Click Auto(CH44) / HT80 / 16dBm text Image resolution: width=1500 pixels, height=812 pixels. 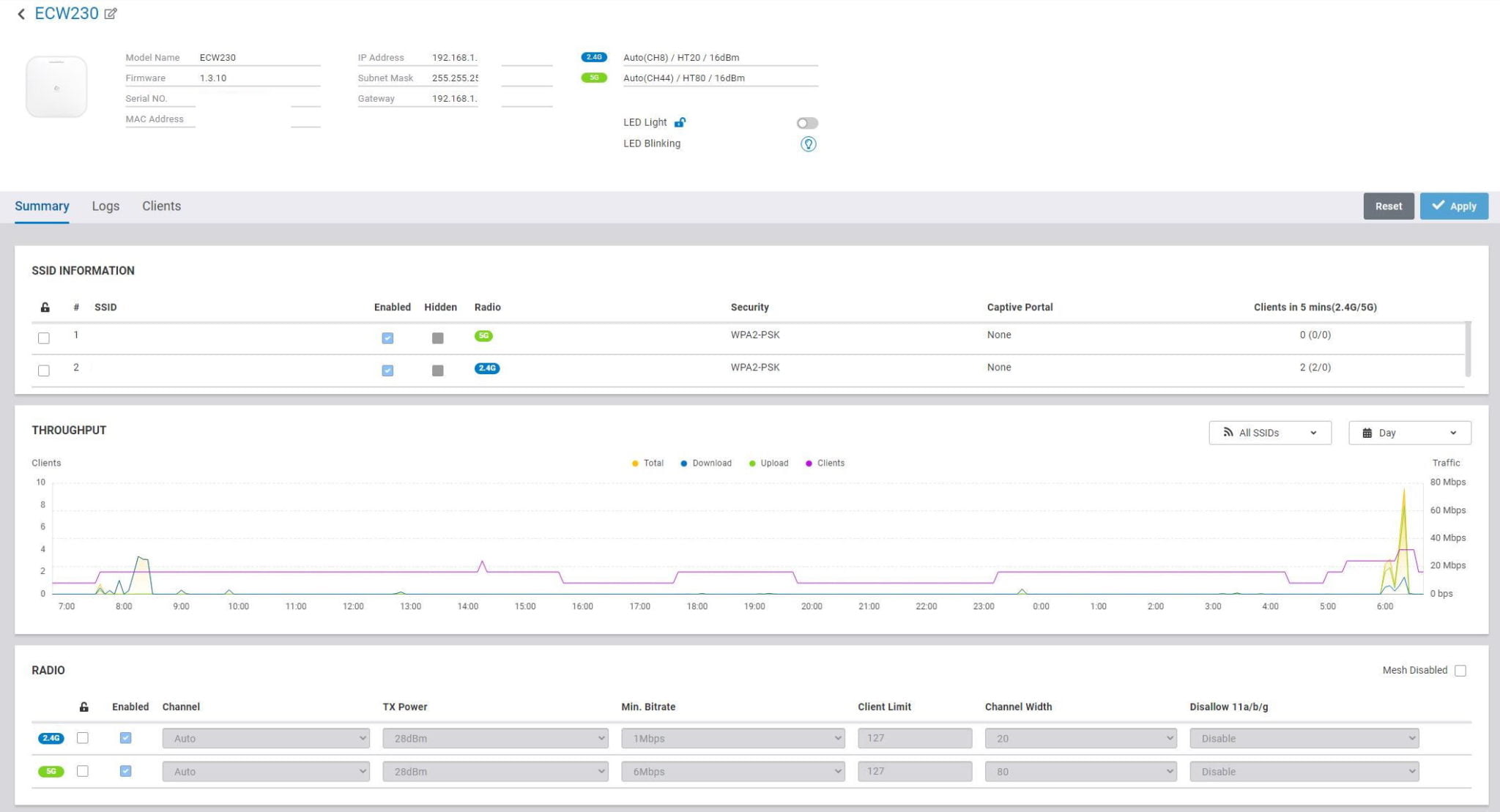(x=684, y=78)
